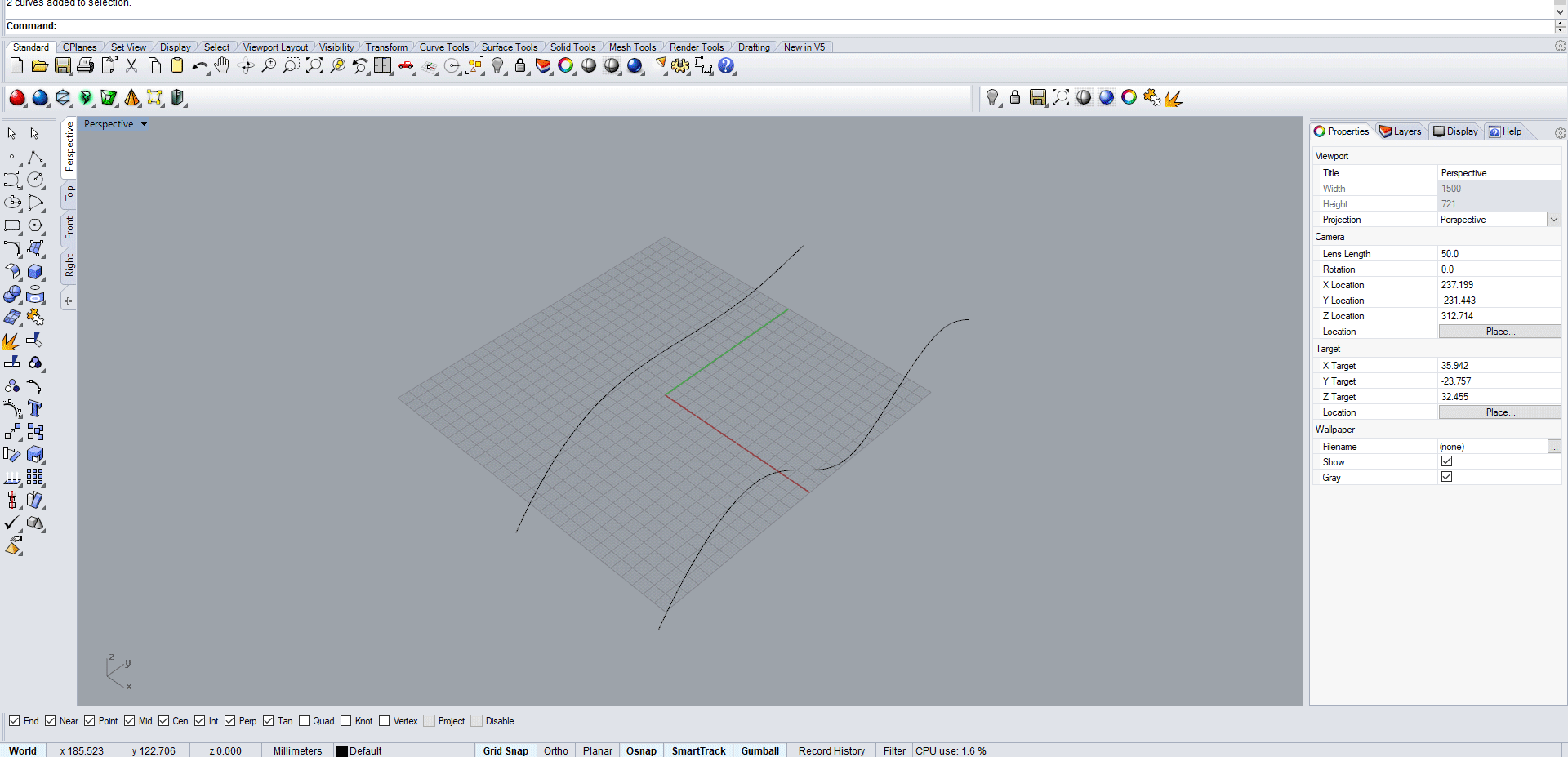Click the Zoom Extents toolbar icon
This screenshot has width=1568, height=757.
click(314, 66)
